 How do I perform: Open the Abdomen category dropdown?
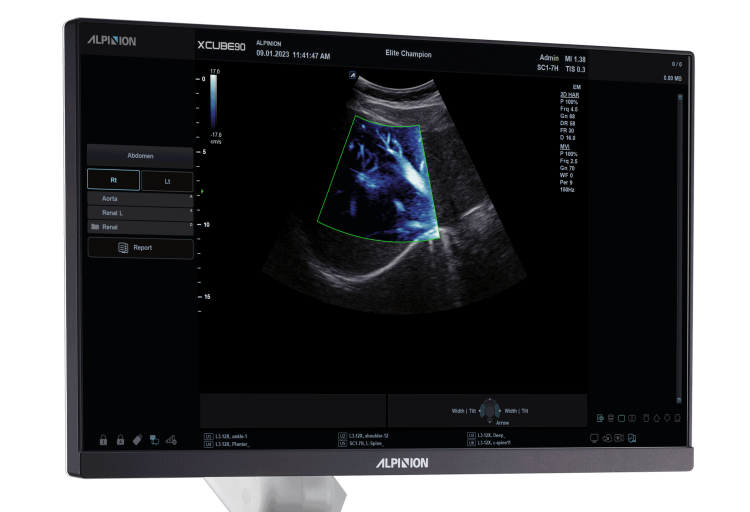(x=140, y=155)
